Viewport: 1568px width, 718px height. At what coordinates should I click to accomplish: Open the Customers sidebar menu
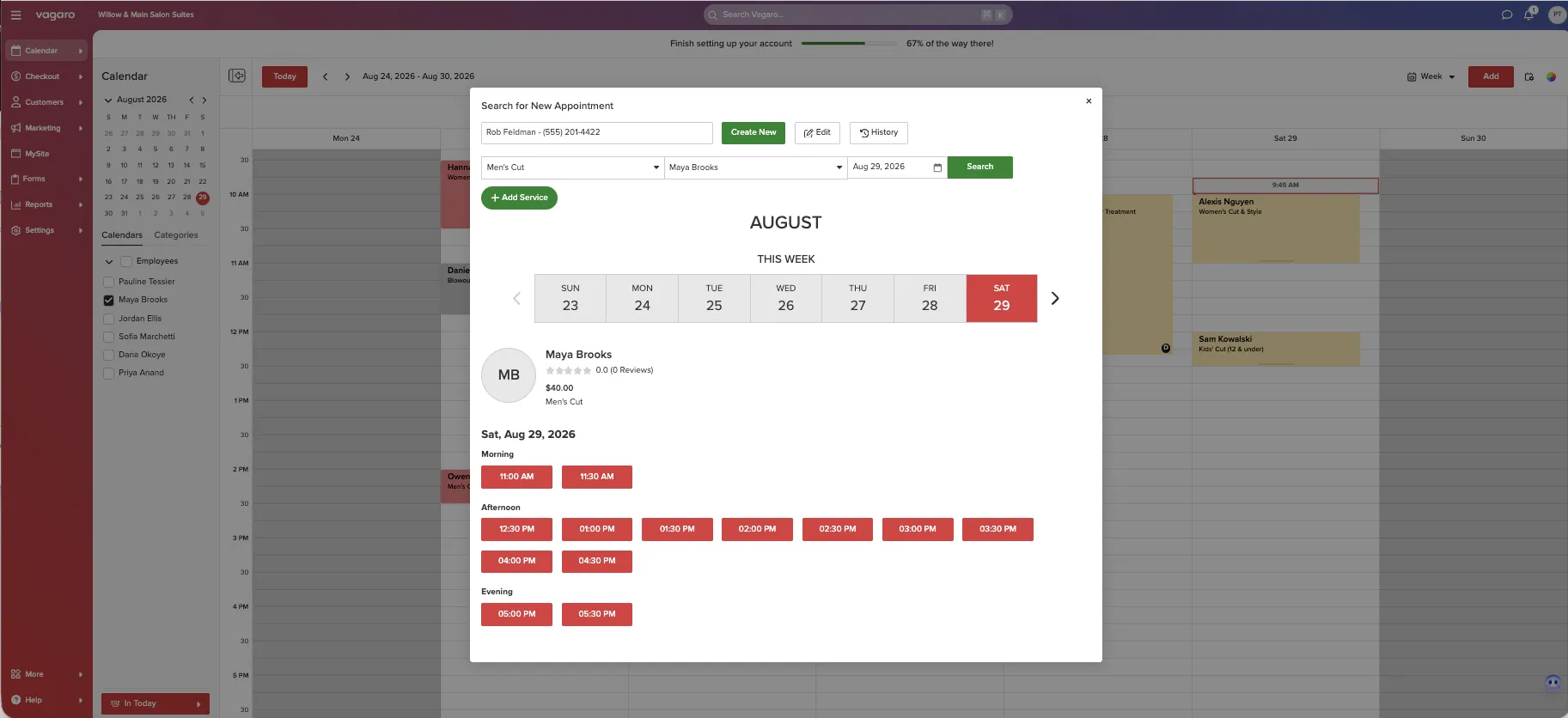coord(46,102)
